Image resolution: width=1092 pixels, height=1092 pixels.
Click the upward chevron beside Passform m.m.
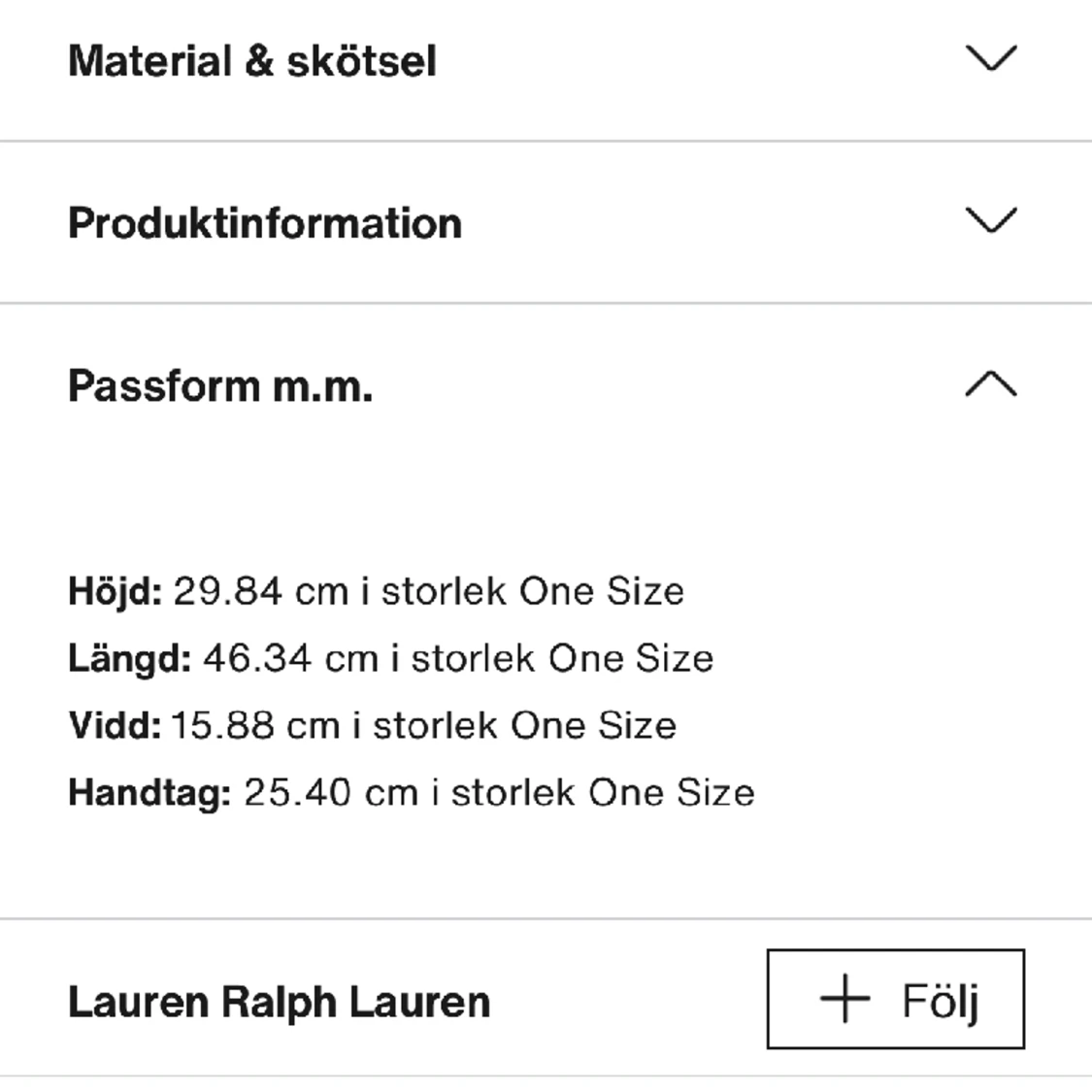(x=989, y=383)
